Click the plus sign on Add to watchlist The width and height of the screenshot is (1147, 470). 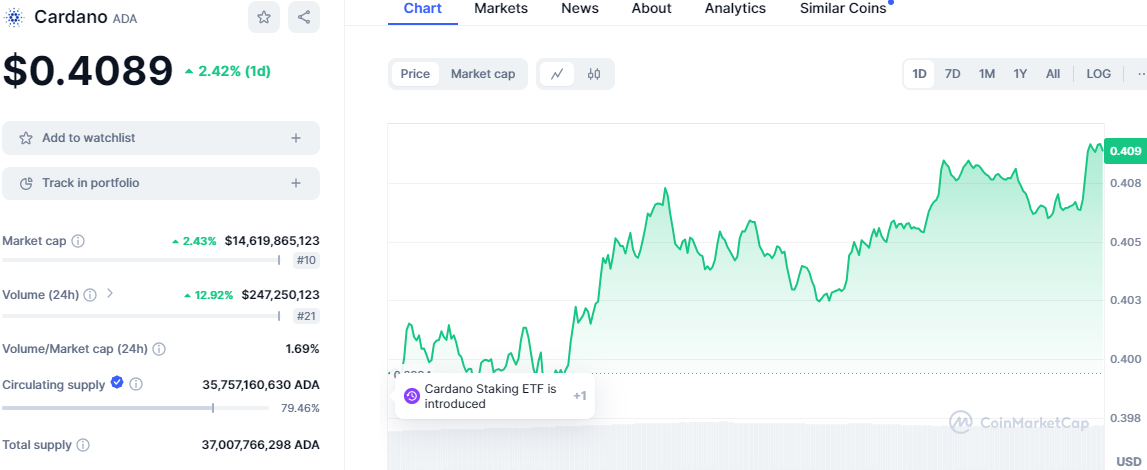(296, 138)
